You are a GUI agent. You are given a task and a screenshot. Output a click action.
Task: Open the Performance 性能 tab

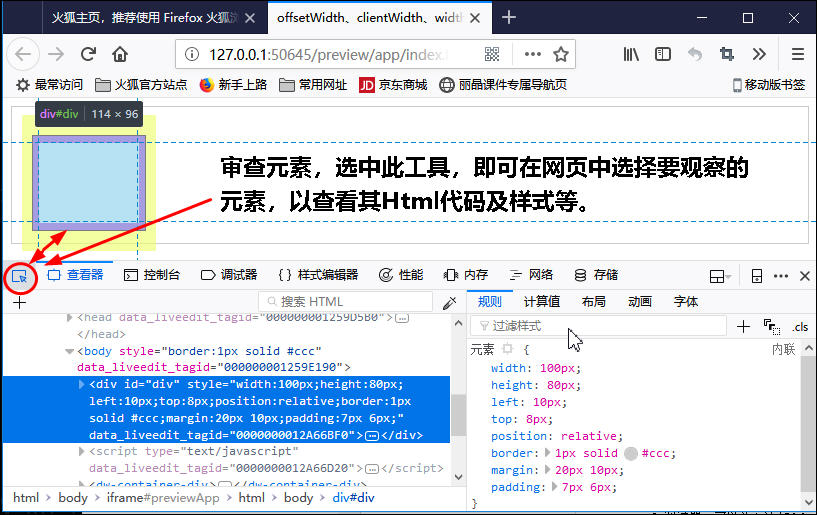(x=401, y=275)
